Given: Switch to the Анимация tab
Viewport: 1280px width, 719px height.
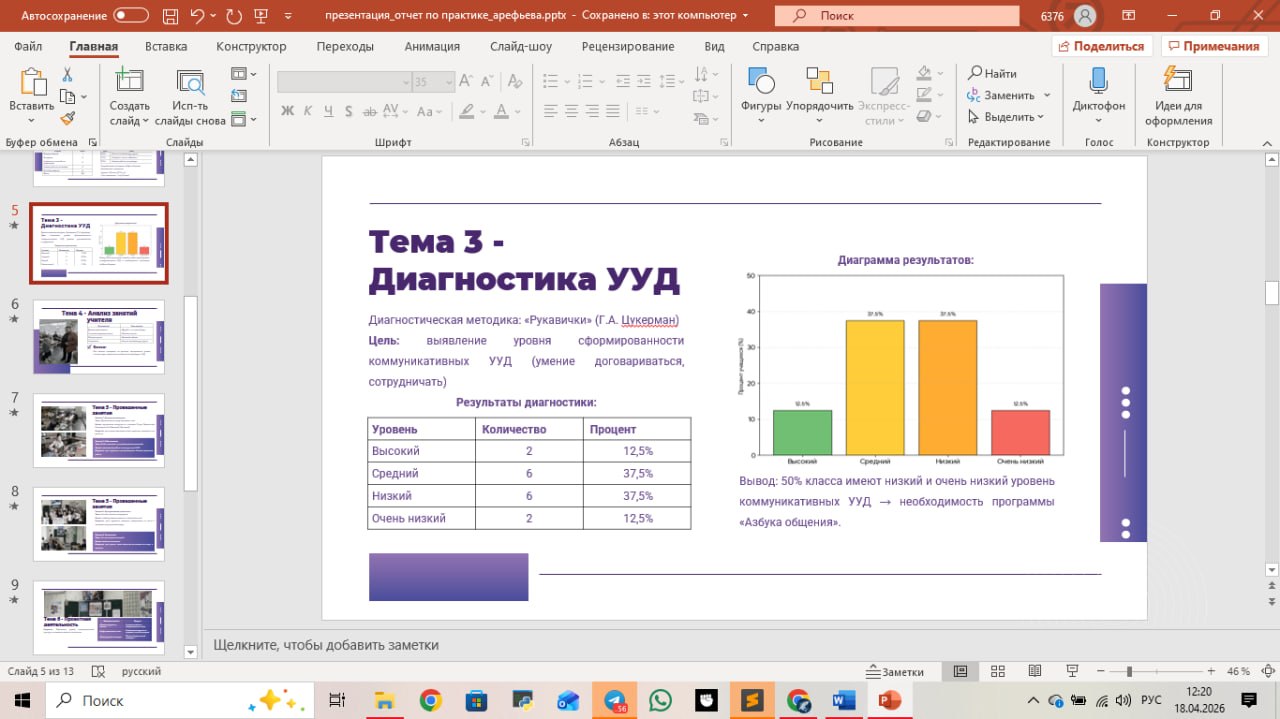Looking at the screenshot, I should click(432, 46).
